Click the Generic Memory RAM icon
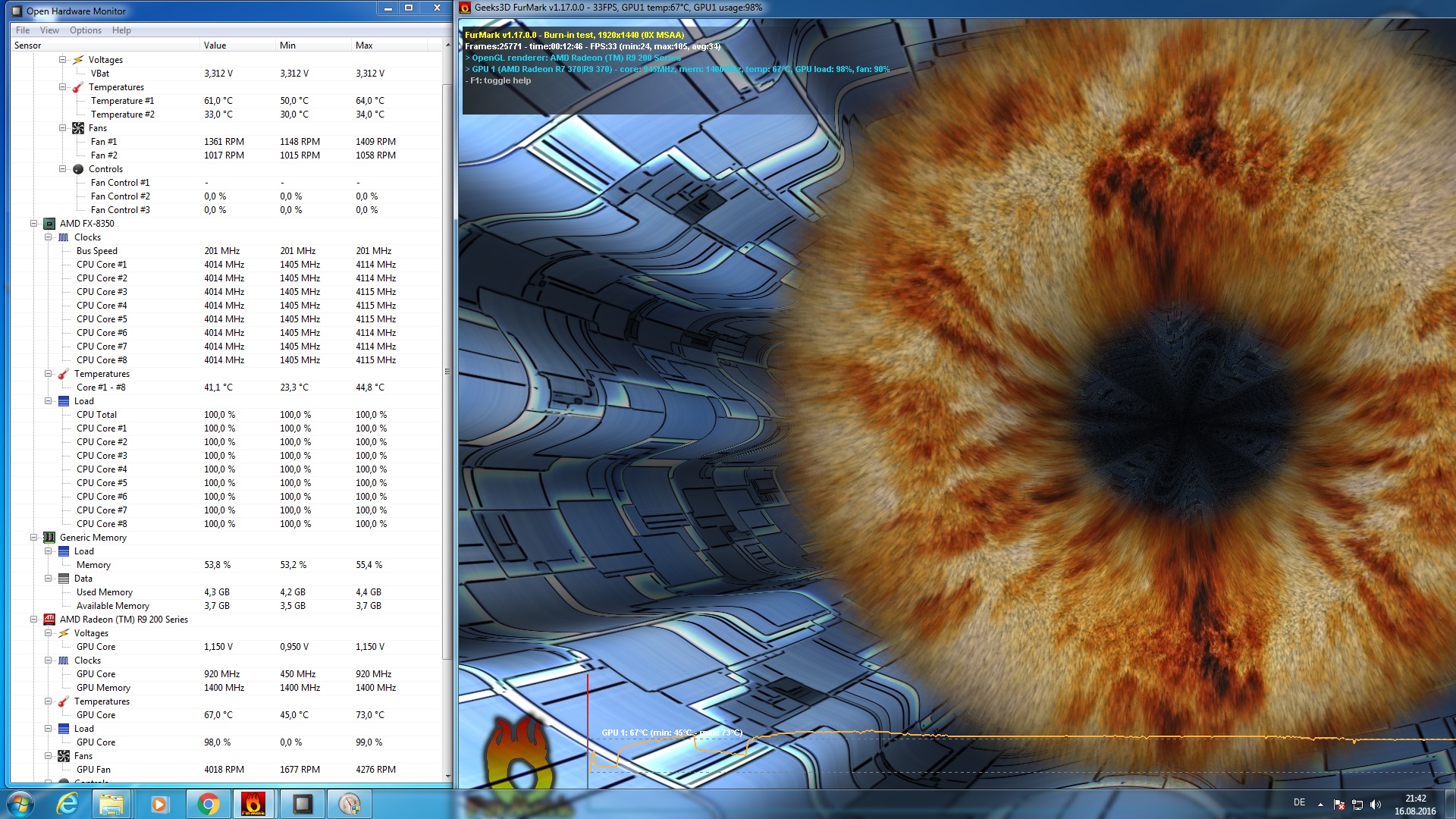Viewport: 1456px width, 819px height. (x=49, y=538)
